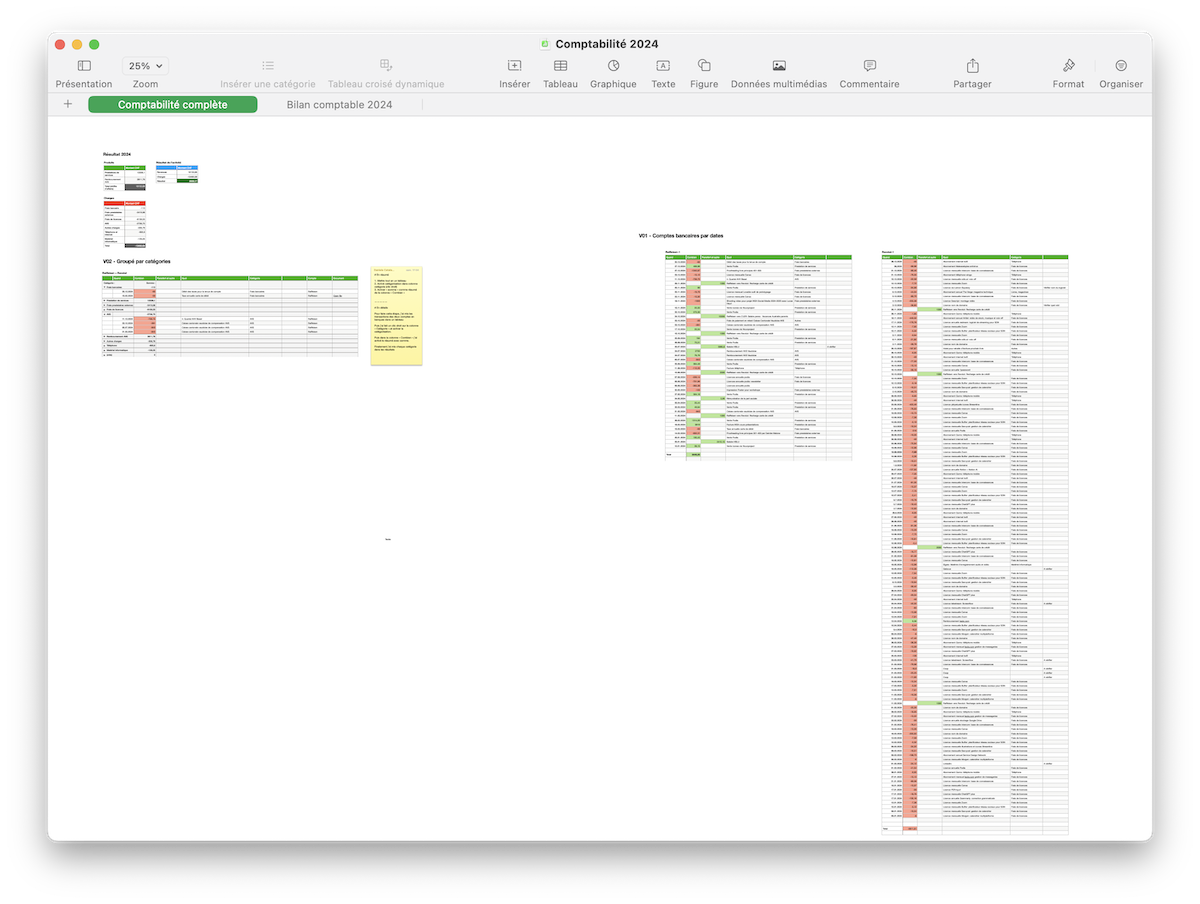The height and width of the screenshot is (904, 1200).
Task: Collapse the Frais bancaires category group
Action: pyautogui.click(x=105, y=286)
